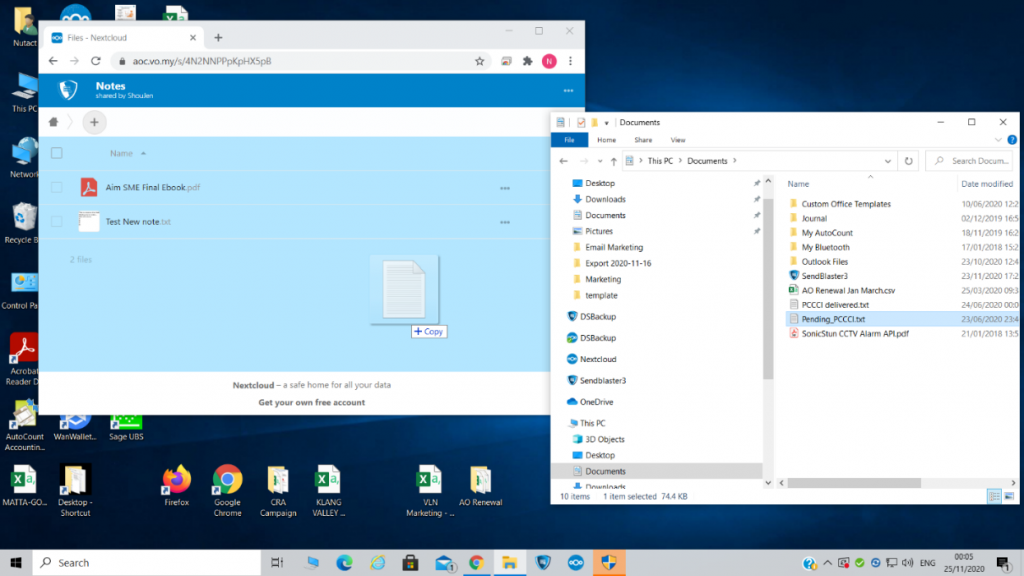Open a new Chrome tab
The image size is (1024, 576).
(x=218, y=38)
